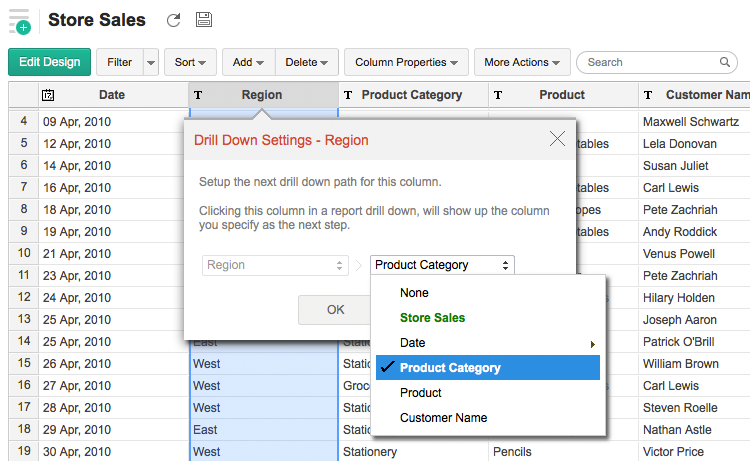Click the refresh icon next to Store Sales
This screenshot has width=750, height=461.
(x=174, y=20)
